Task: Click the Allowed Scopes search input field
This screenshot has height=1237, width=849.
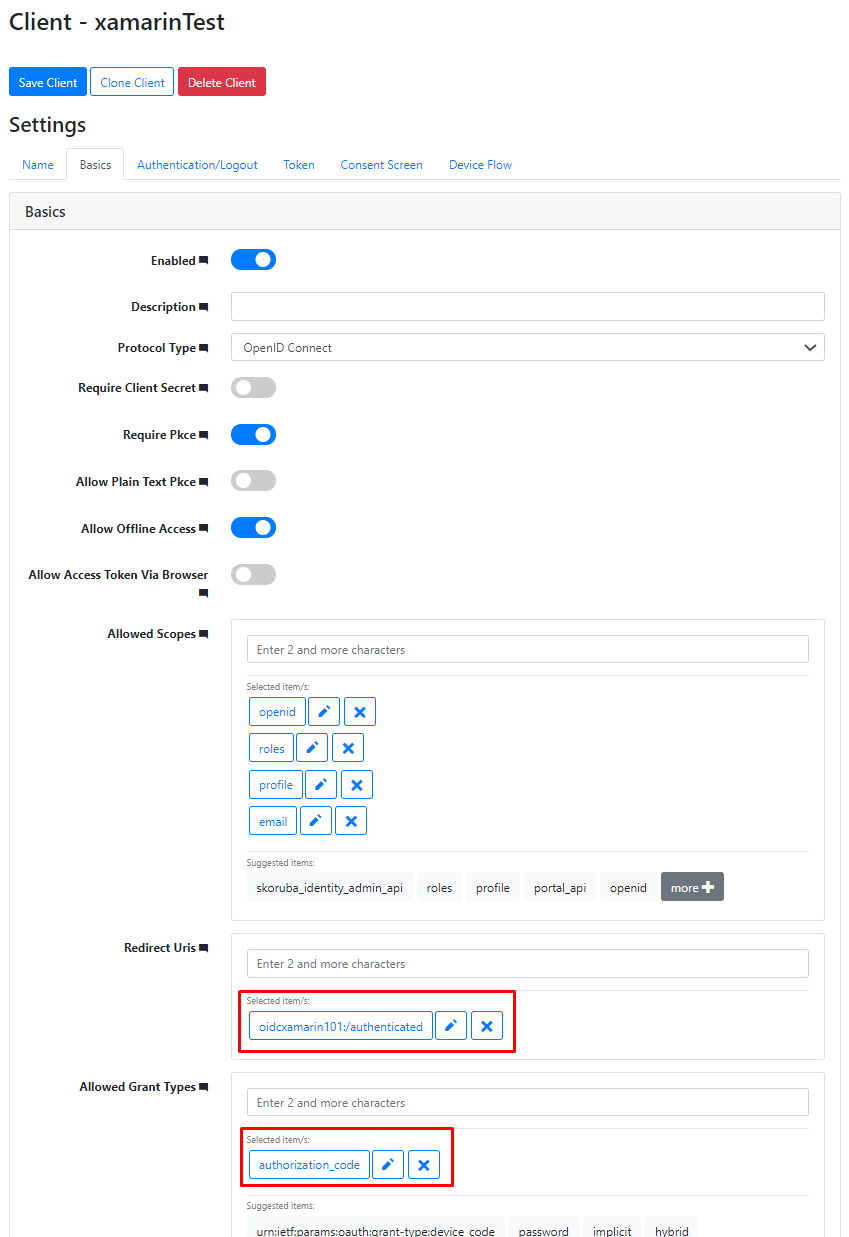Action: click(x=527, y=649)
